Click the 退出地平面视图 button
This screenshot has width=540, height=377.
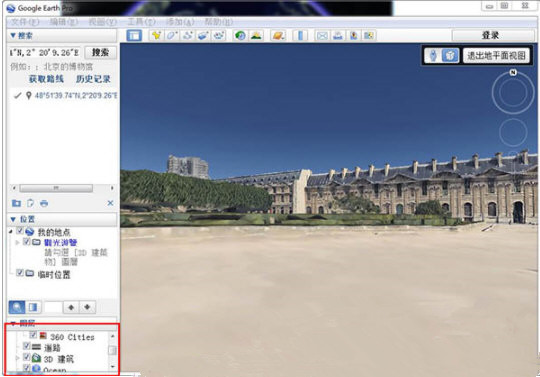click(496, 55)
